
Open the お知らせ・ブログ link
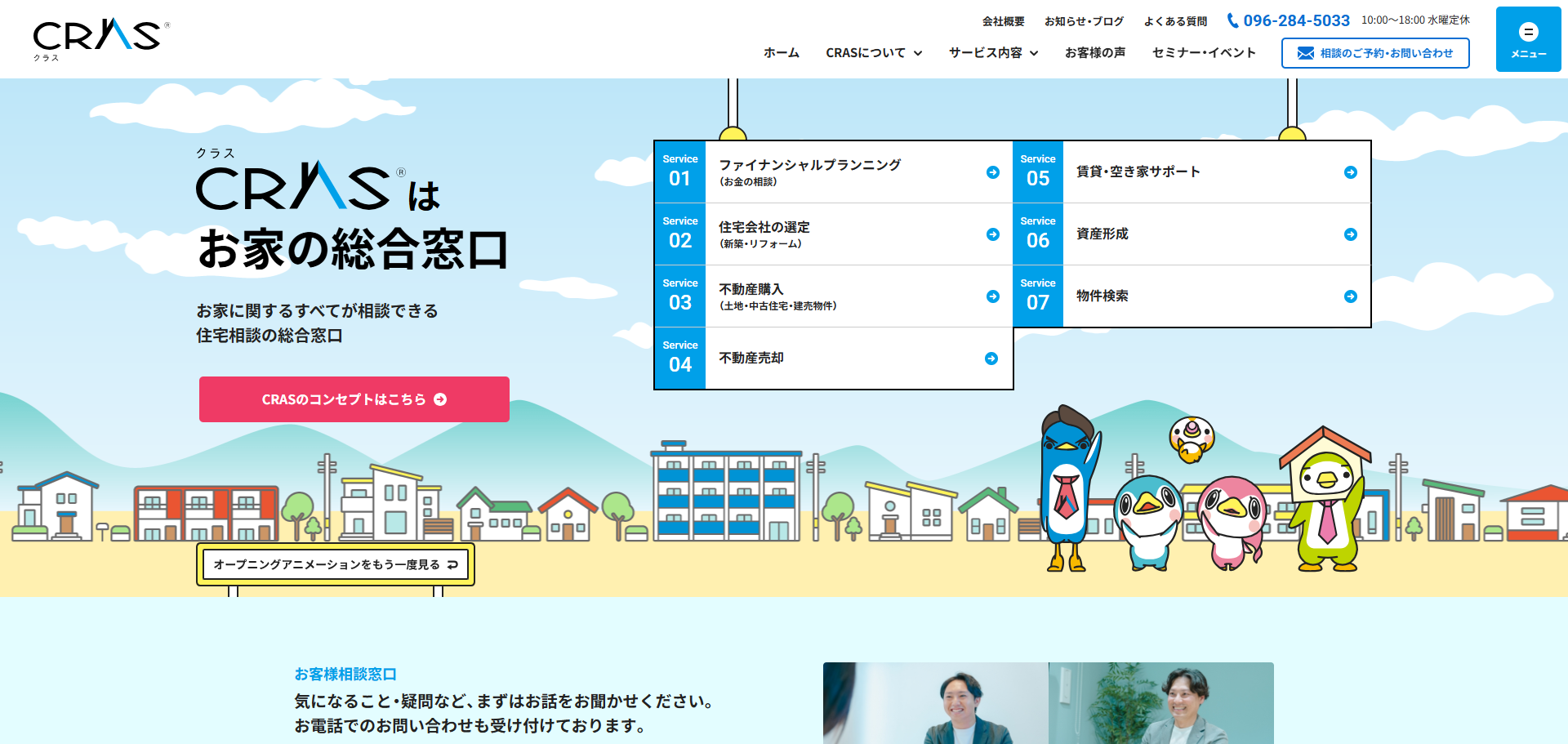tap(1084, 21)
